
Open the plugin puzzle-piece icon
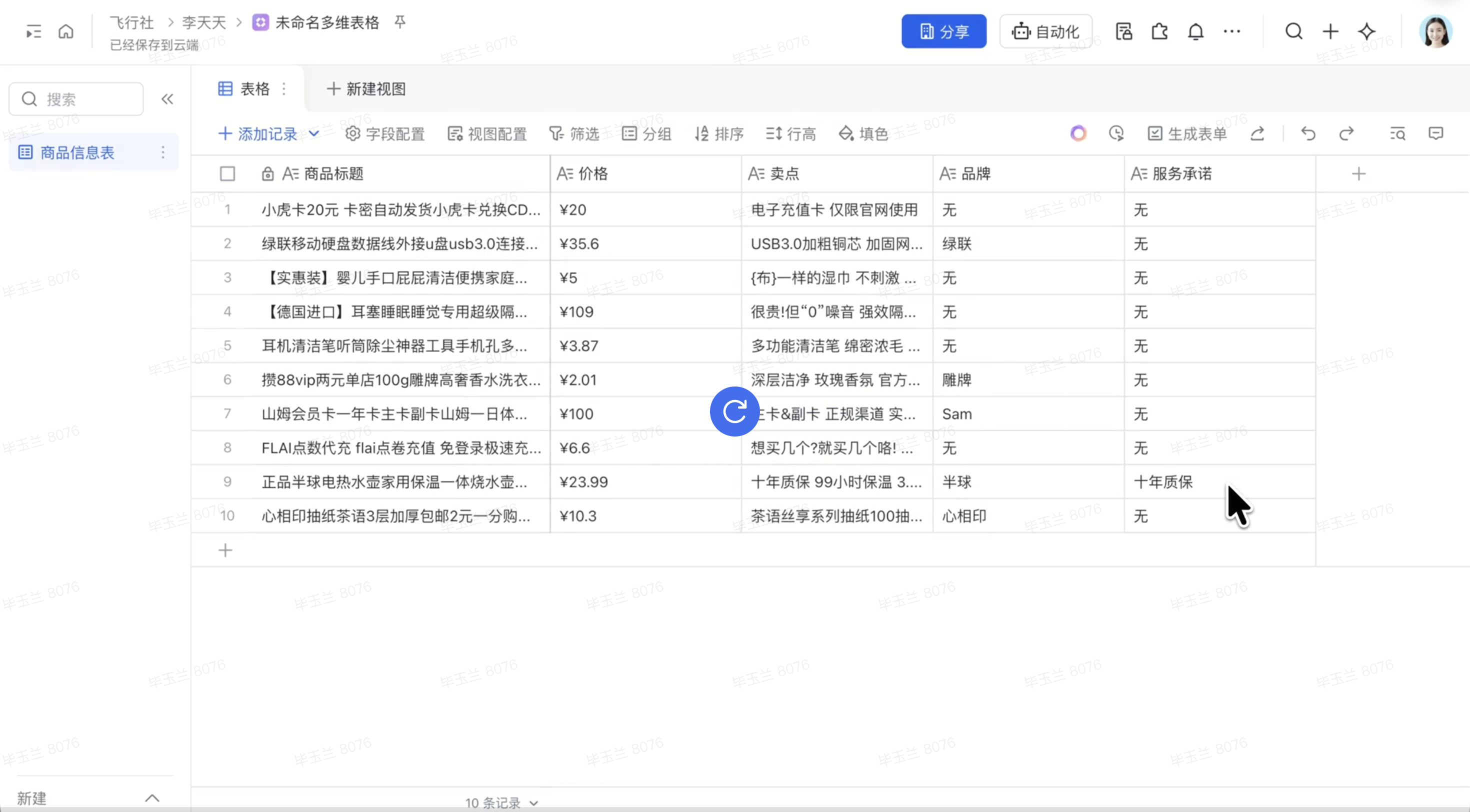tap(1159, 31)
